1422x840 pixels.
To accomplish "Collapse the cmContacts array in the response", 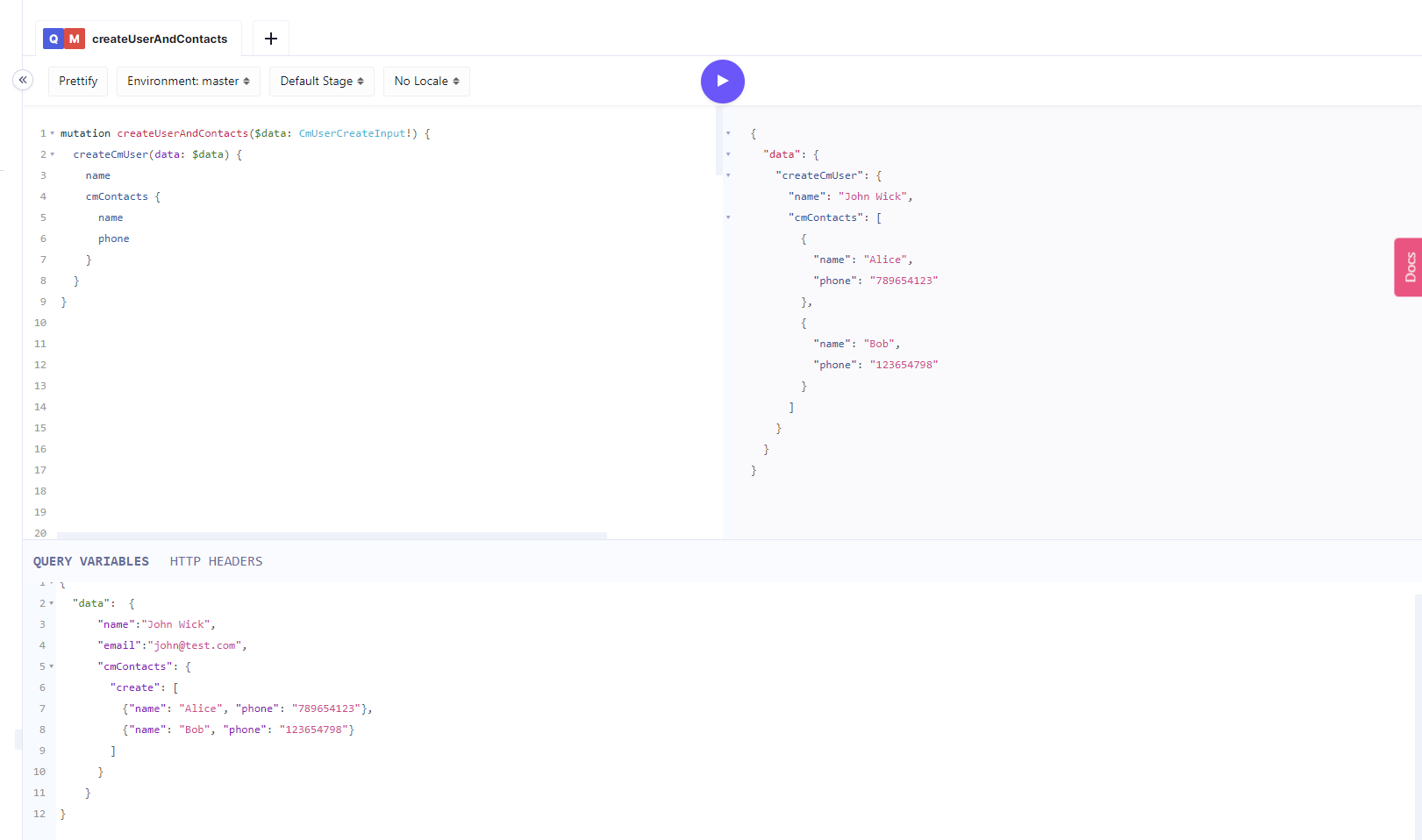I will tap(728, 217).
